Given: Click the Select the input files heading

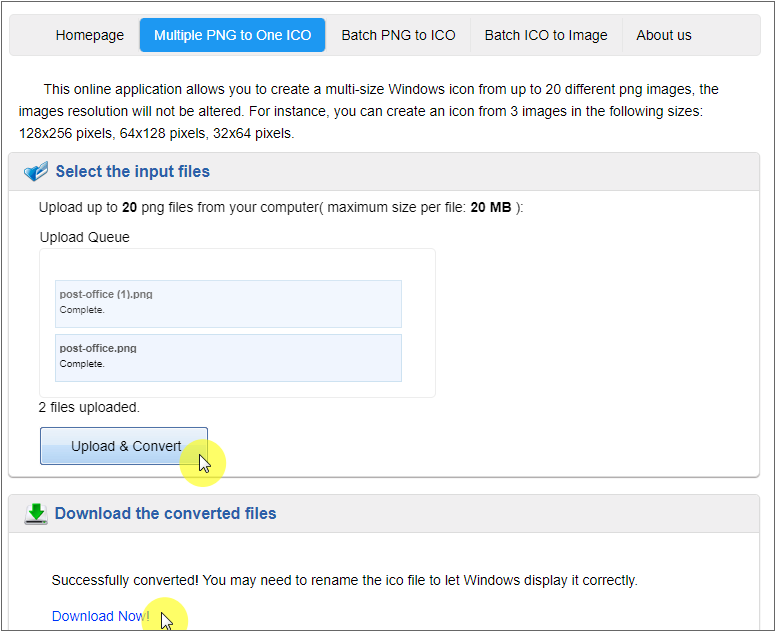Looking at the screenshot, I should [x=133, y=172].
